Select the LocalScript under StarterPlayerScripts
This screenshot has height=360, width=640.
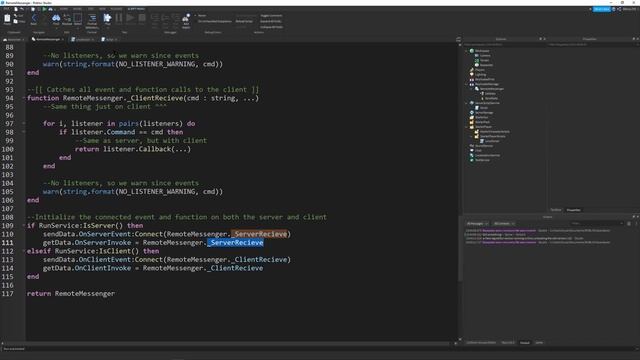coord(492,141)
